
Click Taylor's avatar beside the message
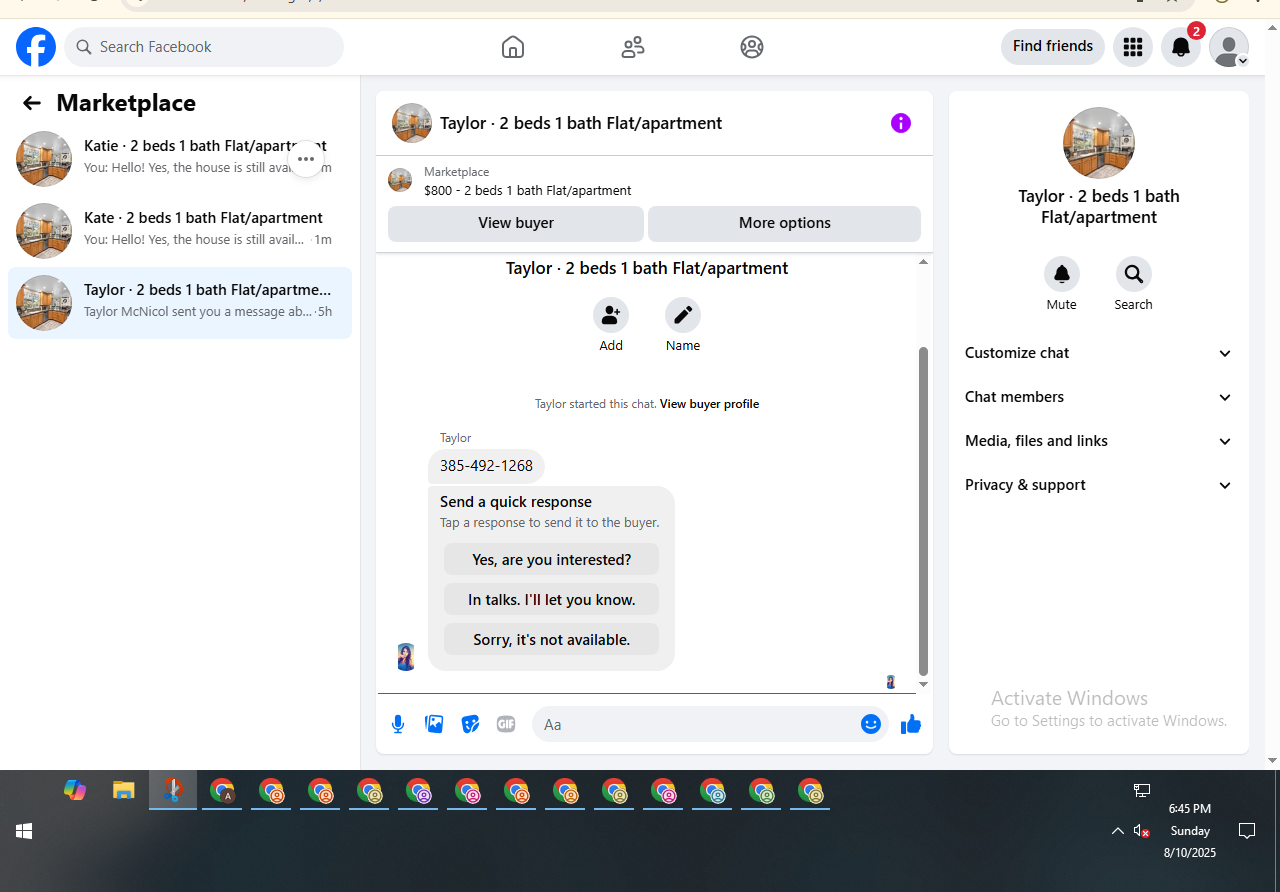(x=406, y=657)
